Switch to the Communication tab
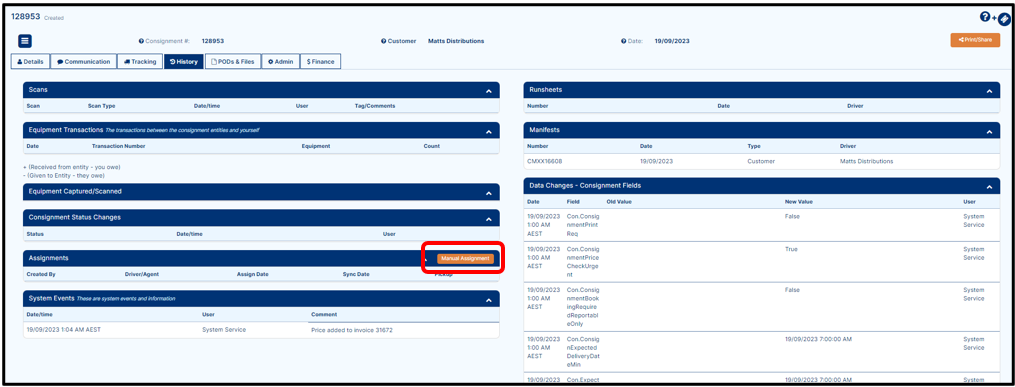This screenshot has width=1015, height=387. (84, 61)
